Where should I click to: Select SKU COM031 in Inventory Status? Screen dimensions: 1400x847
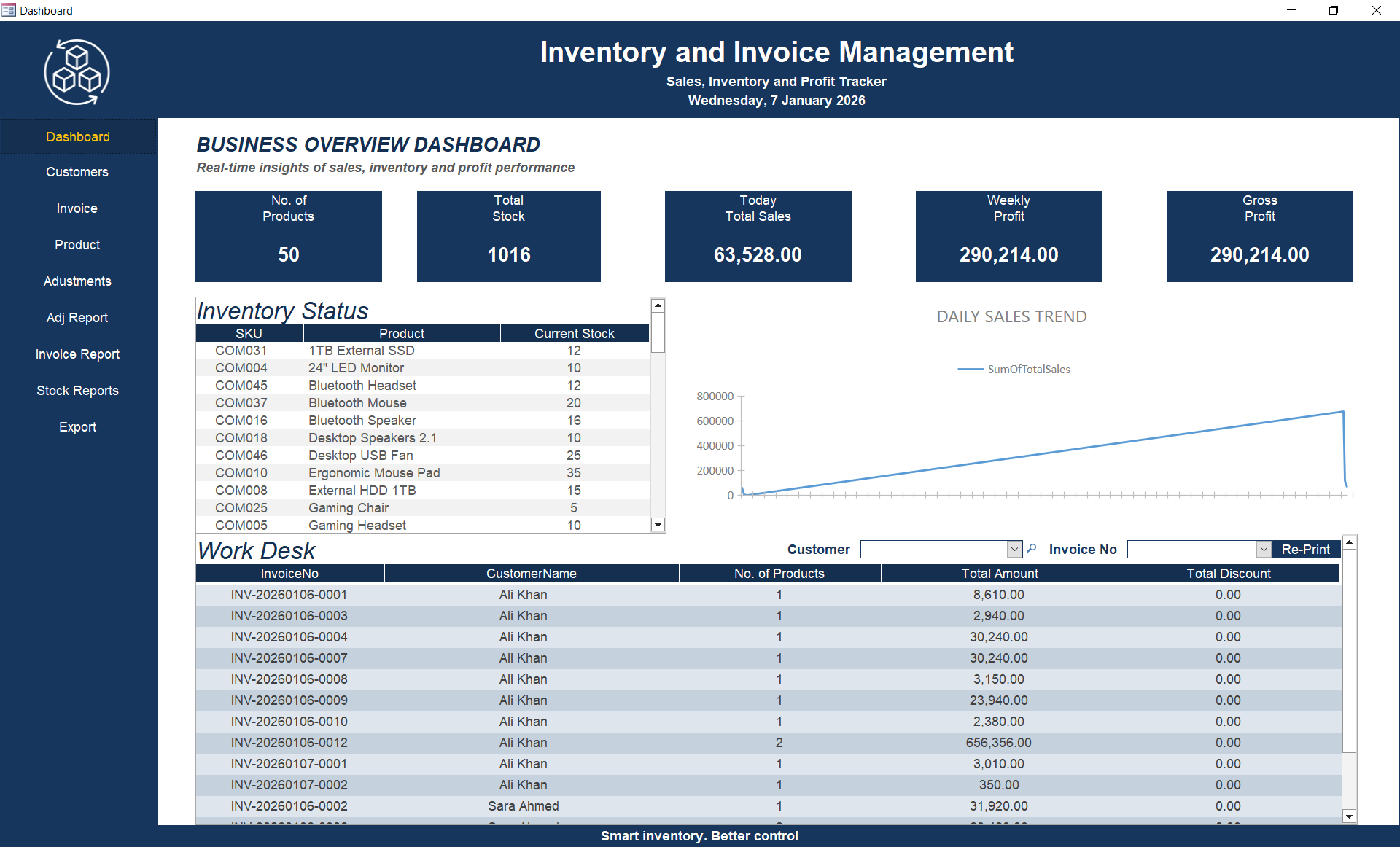[x=241, y=351]
